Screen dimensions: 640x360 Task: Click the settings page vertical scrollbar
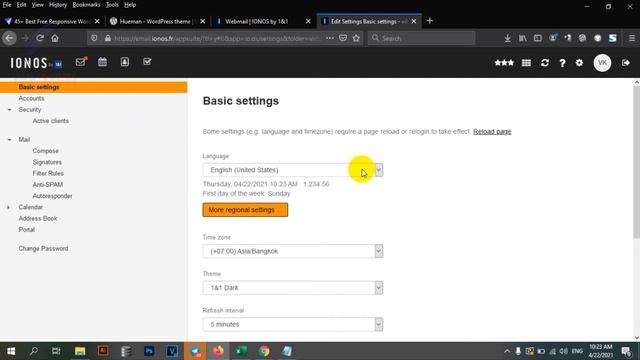(636, 162)
